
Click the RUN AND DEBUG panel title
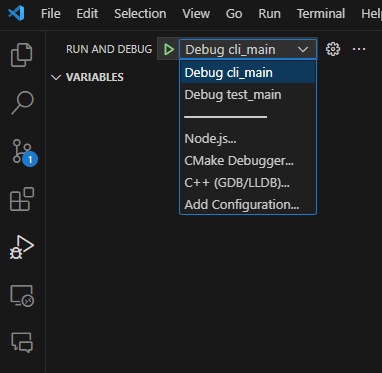[x=109, y=49]
